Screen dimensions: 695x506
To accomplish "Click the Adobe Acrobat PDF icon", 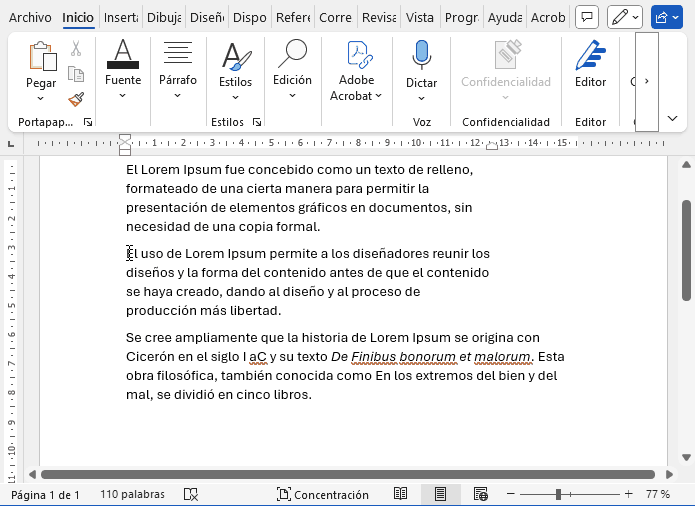I will pyautogui.click(x=356, y=55).
